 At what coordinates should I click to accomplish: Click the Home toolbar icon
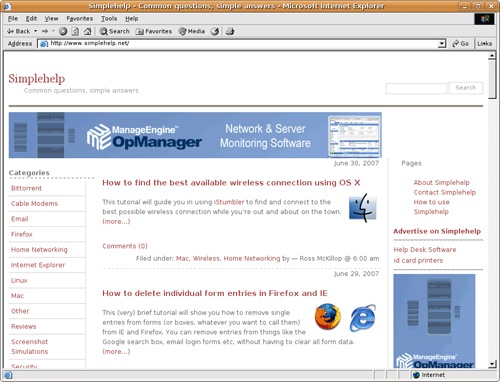coord(87,31)
